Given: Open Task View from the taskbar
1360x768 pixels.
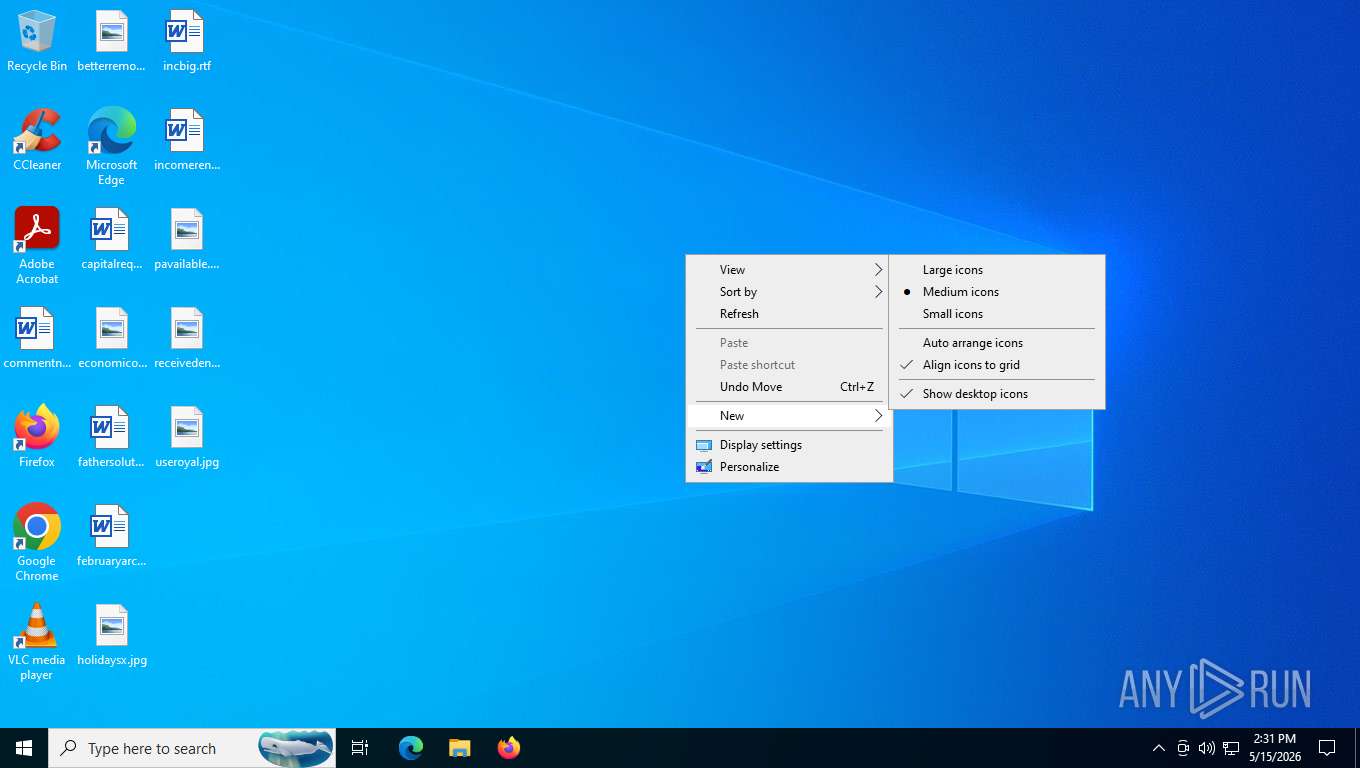Looking at the screenshot, I should (360, 748).
